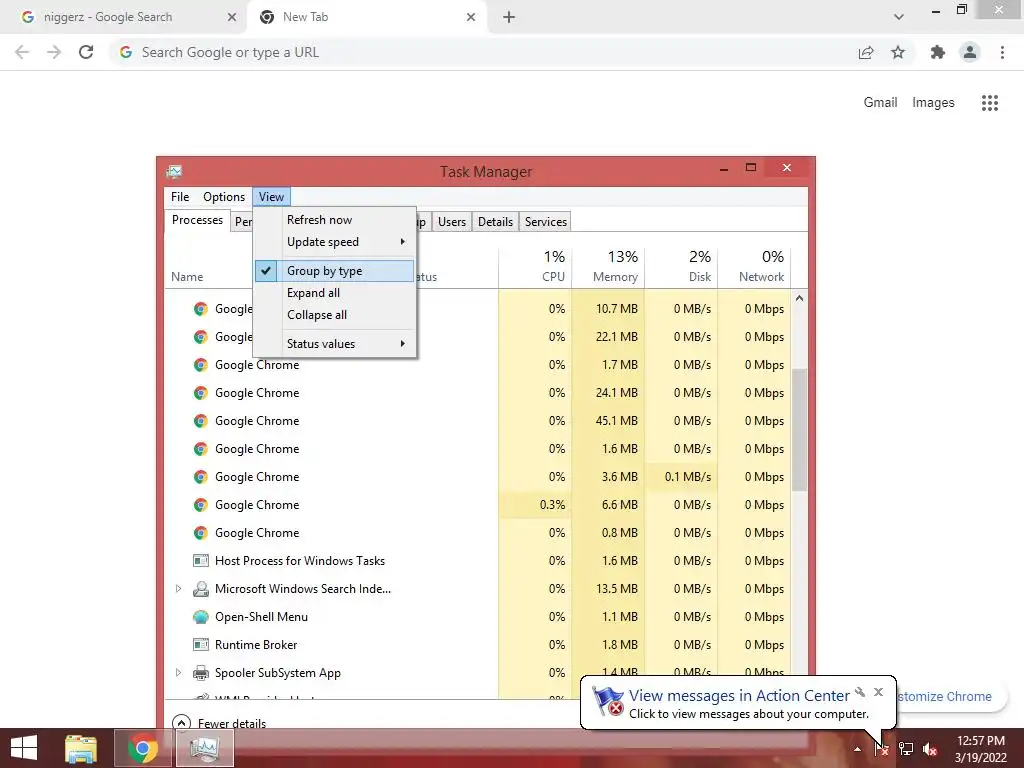Choose Expand all in View menu
Viewport: 1024px width, 768px height.
334,293
